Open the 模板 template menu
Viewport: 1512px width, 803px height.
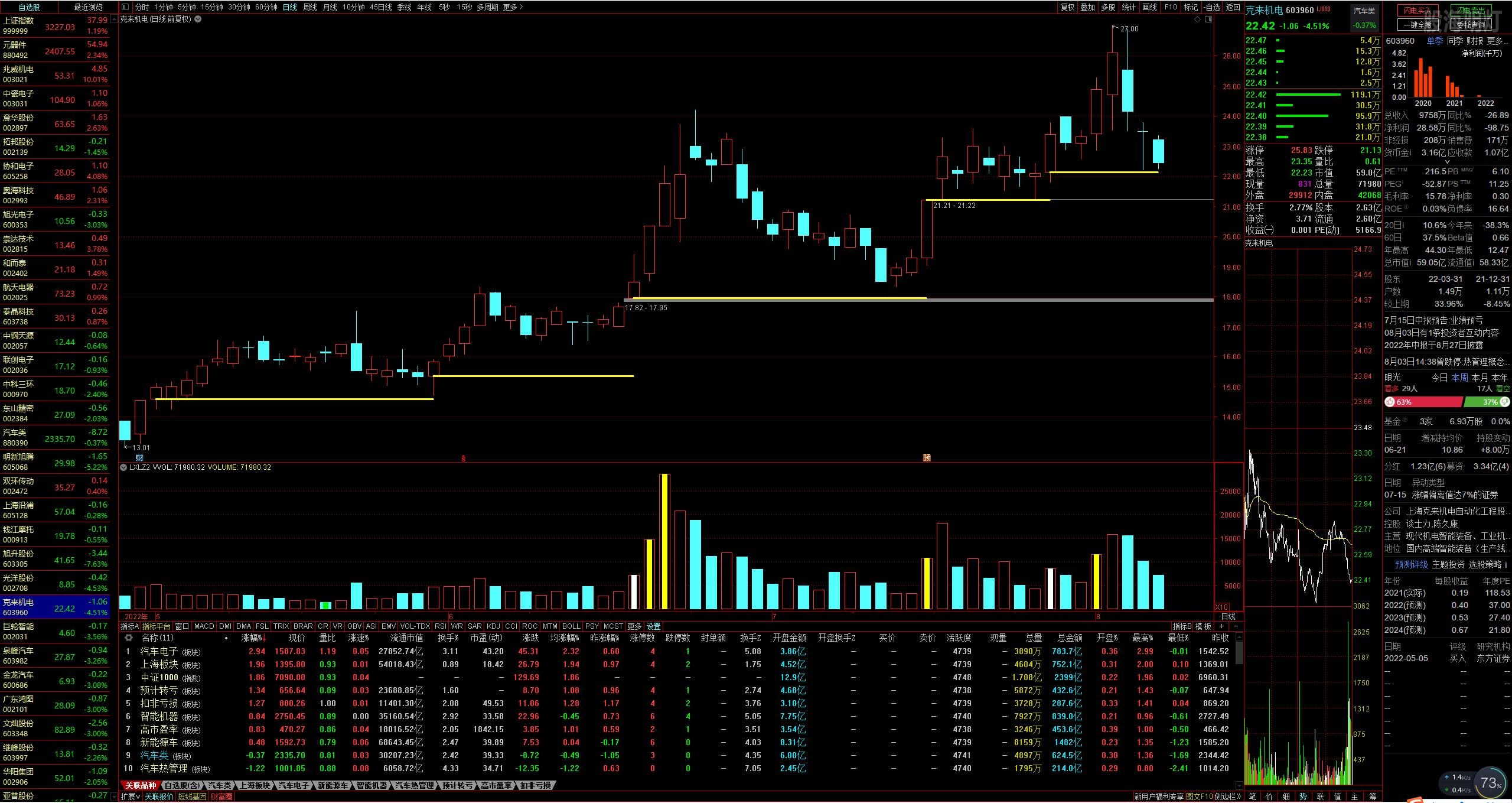coord(1203,626)
